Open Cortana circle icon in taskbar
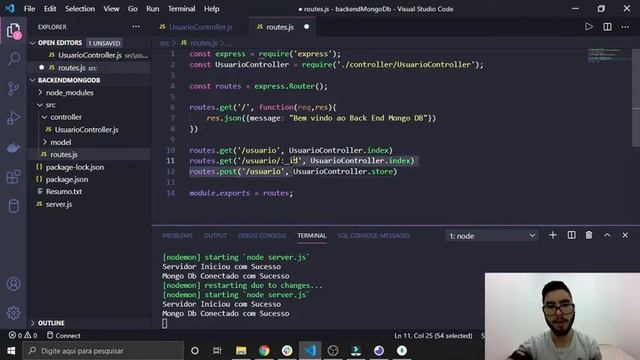640x360 pixels. point(195,351)
